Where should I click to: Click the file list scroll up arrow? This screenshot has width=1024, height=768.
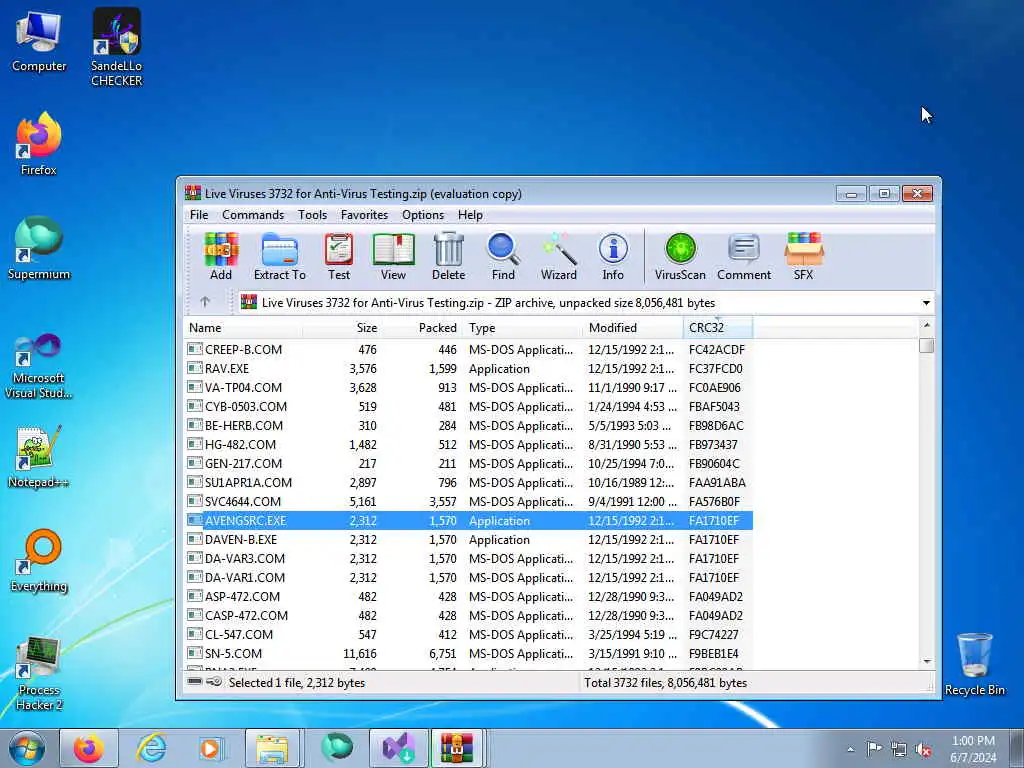926,325
